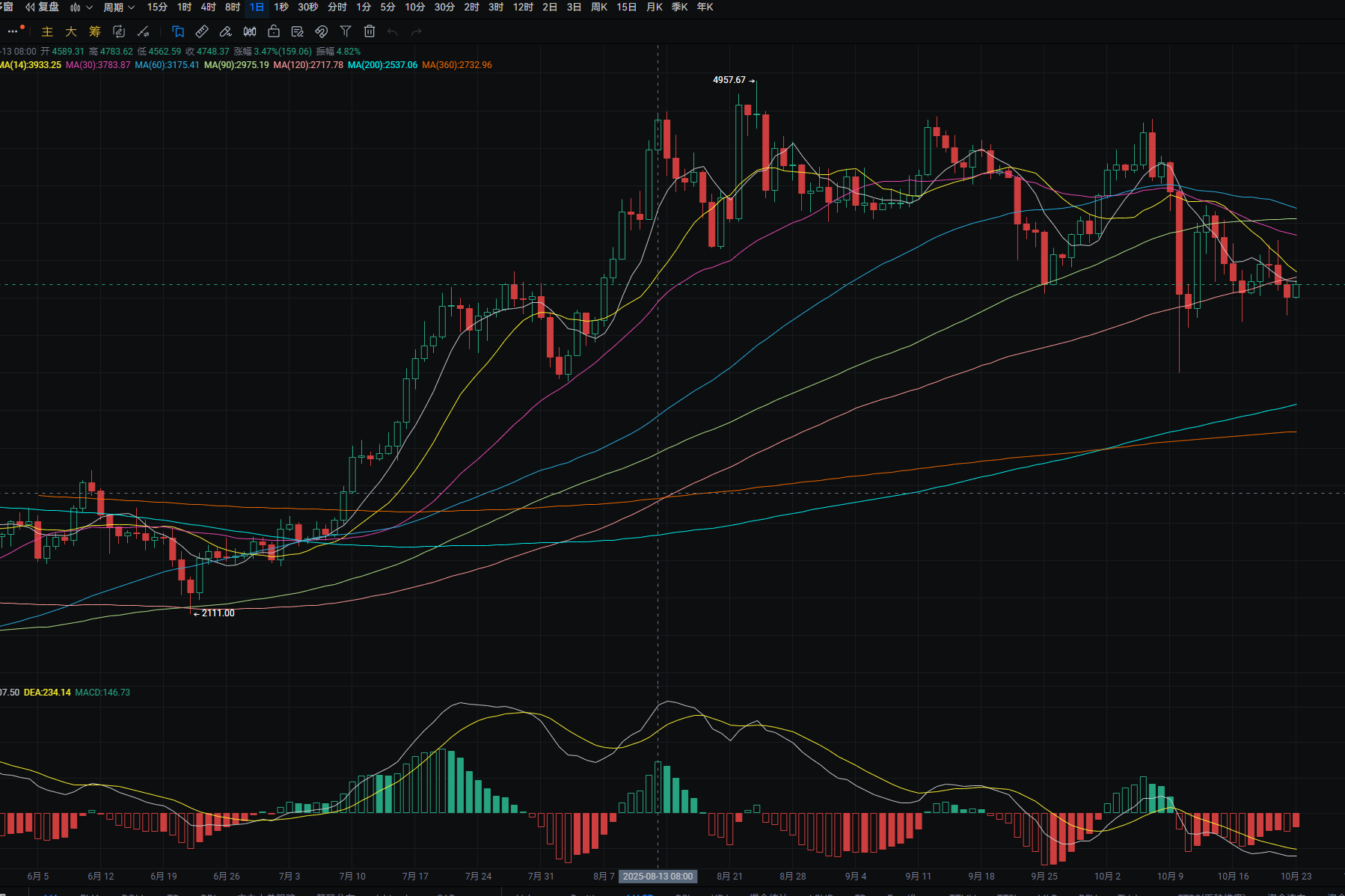Image resolution: width=1345 pixels, height=896 pixels.
Task: Expand the 周期 period dropdown
Action: pos(118,7)
